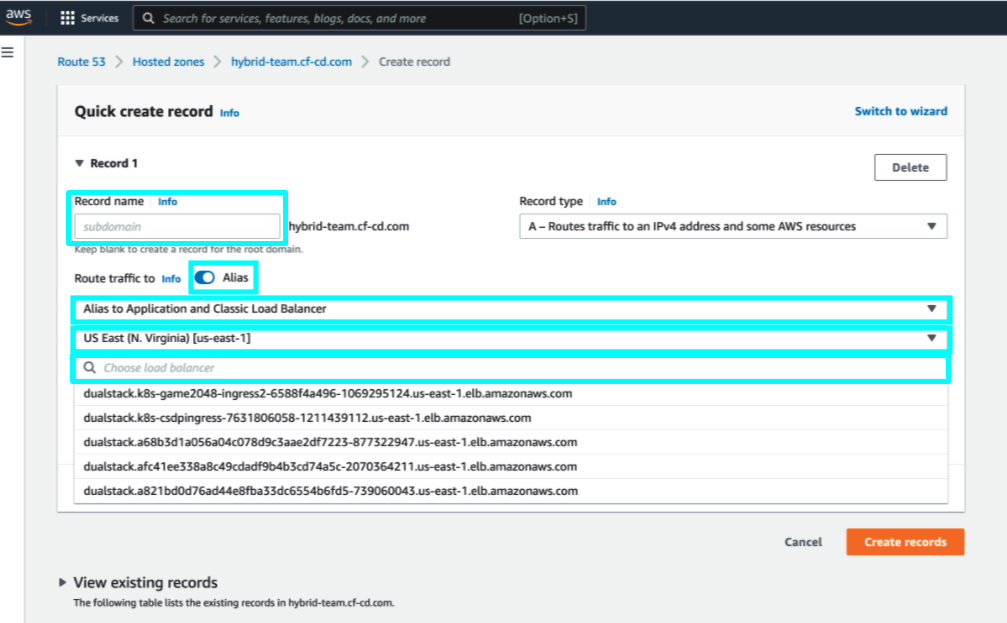Click the Delete record button
The image size is (1007, 623).
pos(910,168)
